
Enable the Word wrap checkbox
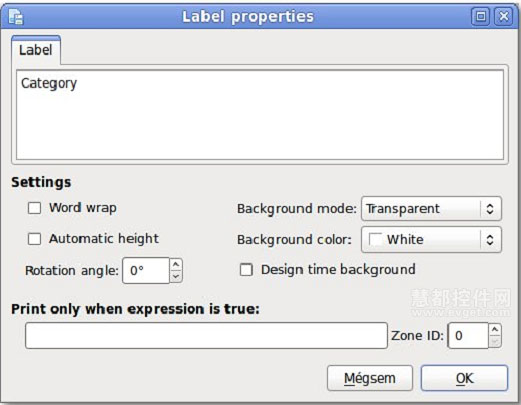(x=34, y=208)
